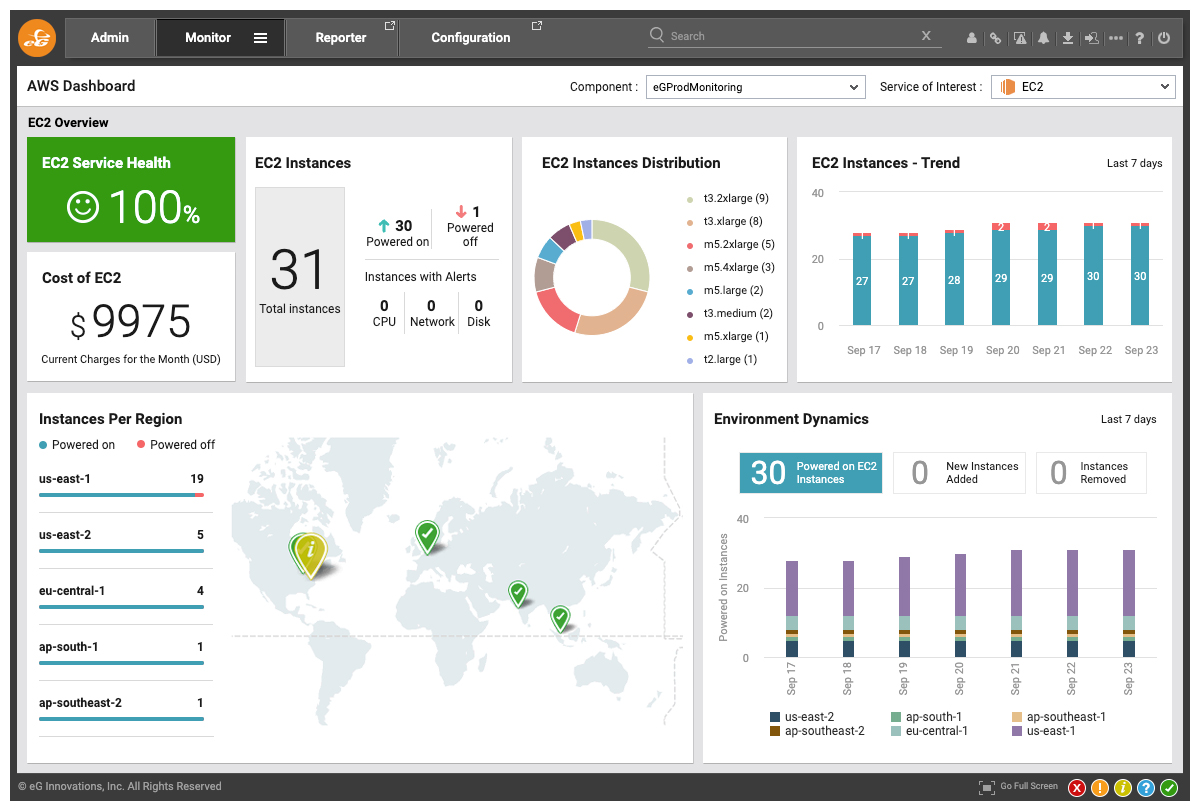Click the "ap-south-1" region row label

(69, 647)
